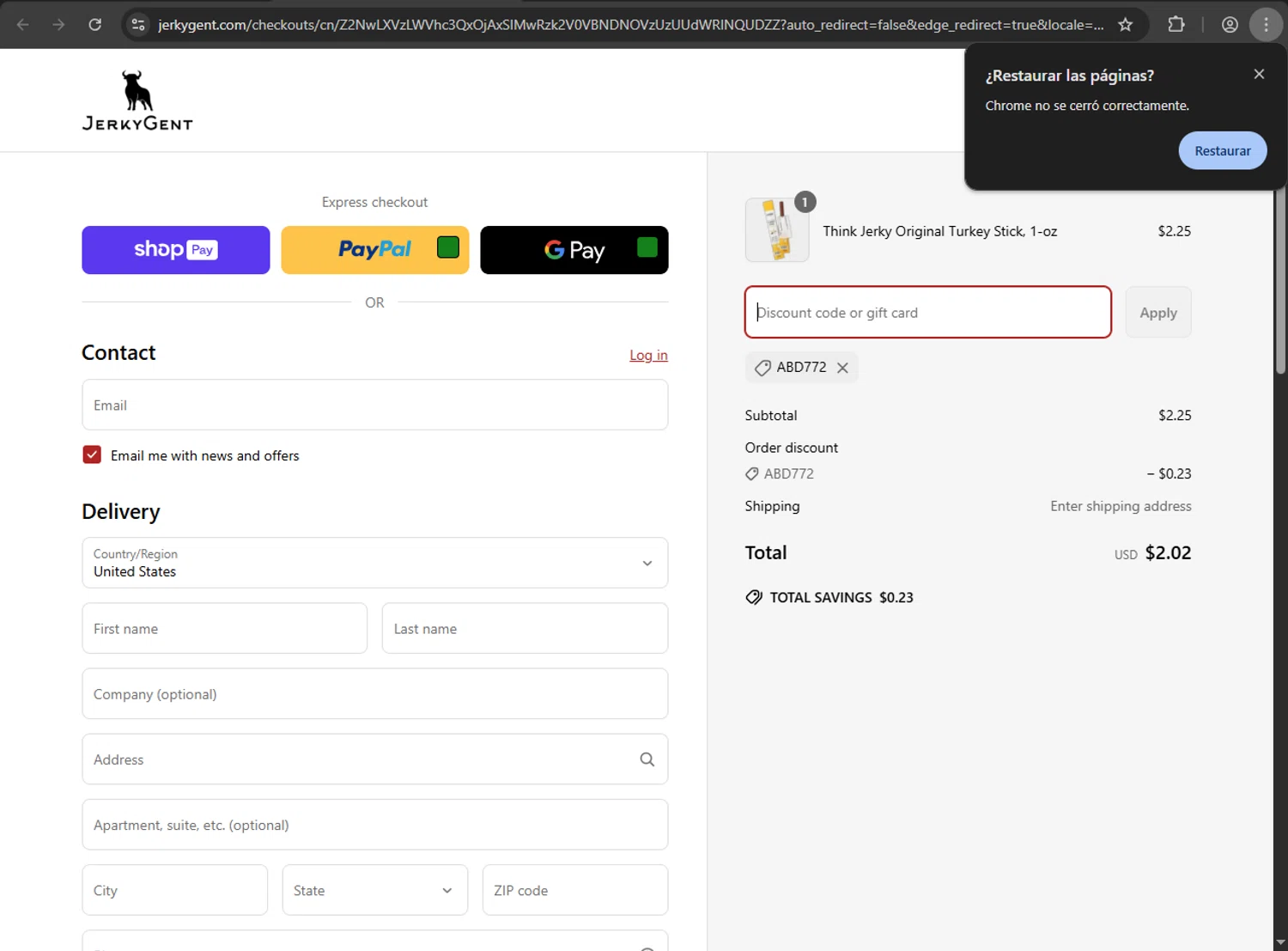Click the Apply discount button
1288x951 pixels.
1158,312
